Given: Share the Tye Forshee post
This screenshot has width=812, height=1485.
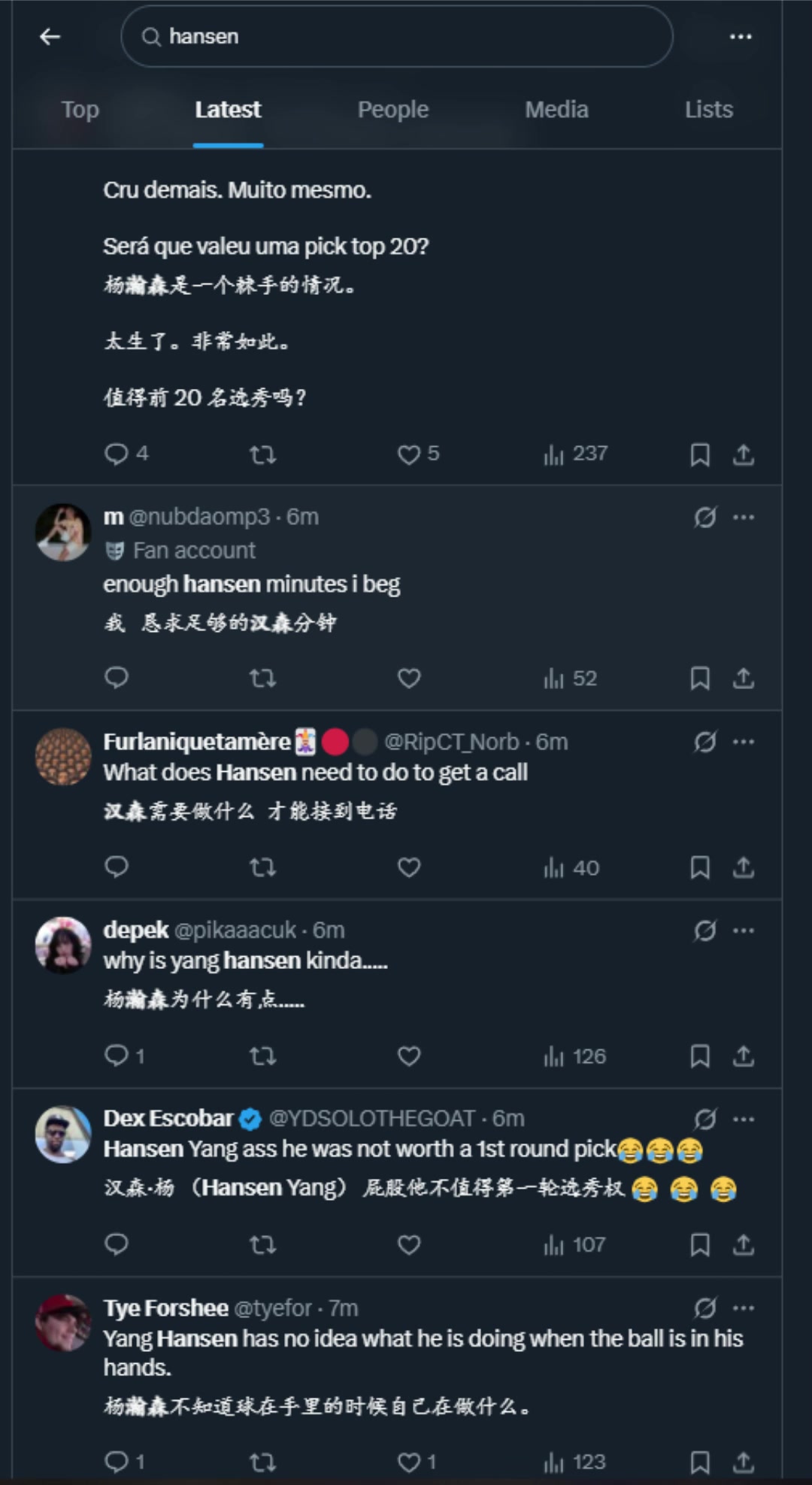Looking at the screenshot, I should [744, 1462].
